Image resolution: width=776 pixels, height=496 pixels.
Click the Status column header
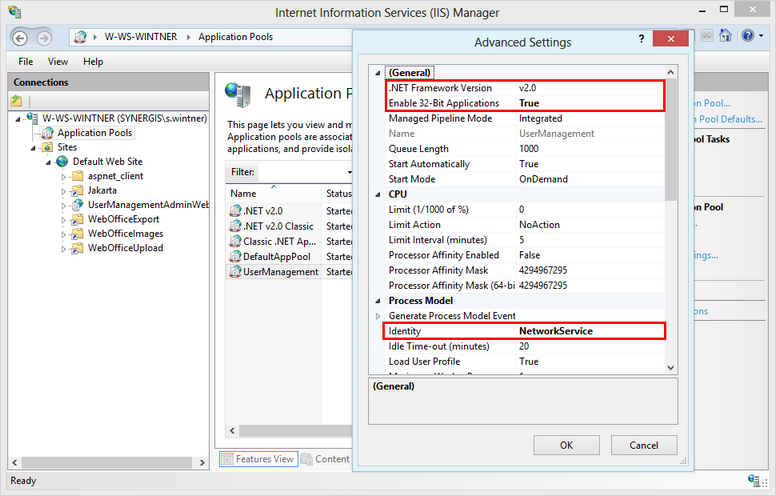tap(338, 194)
